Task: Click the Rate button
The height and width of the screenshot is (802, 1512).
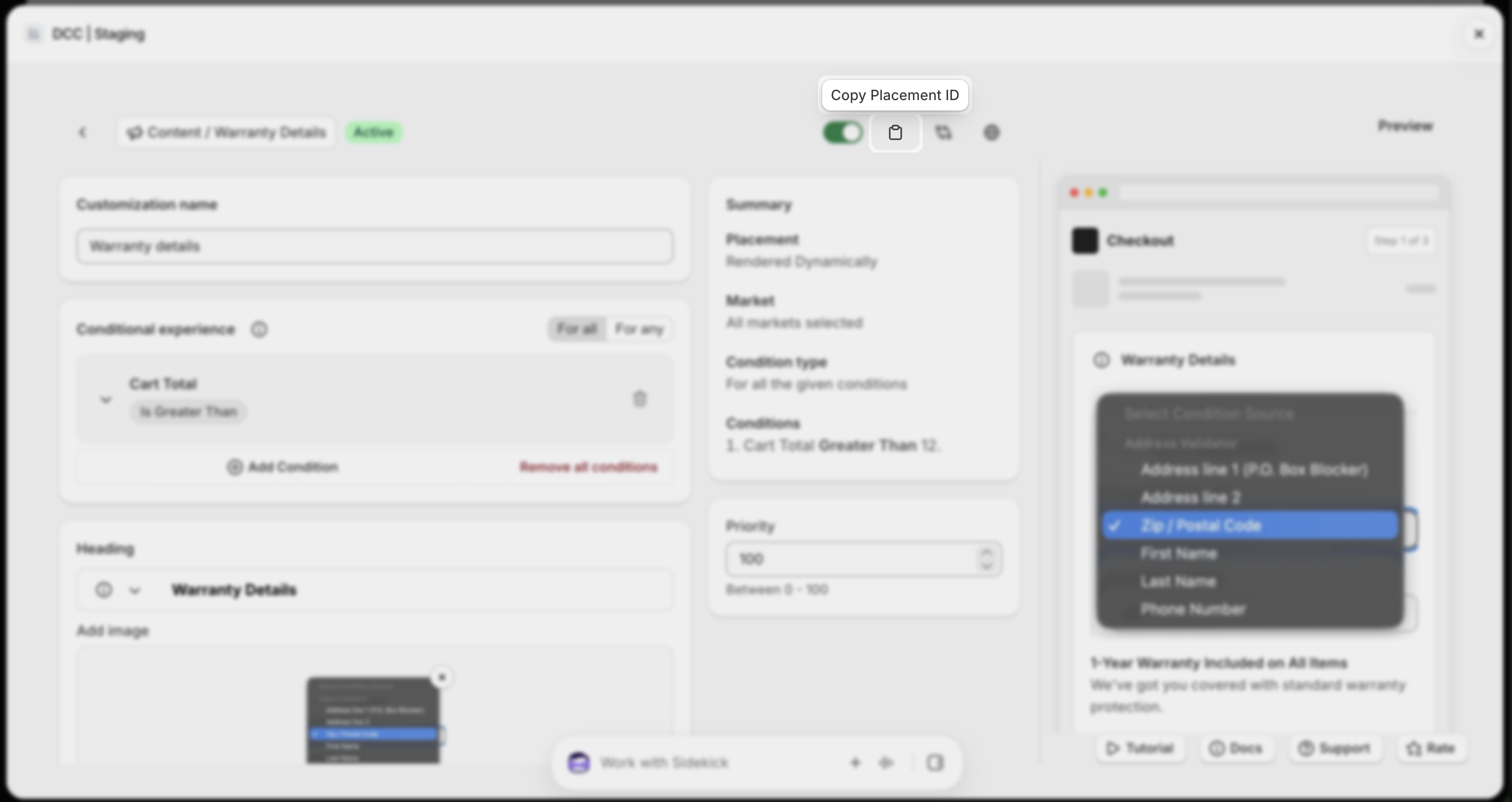Action: tap(1431, 748)
